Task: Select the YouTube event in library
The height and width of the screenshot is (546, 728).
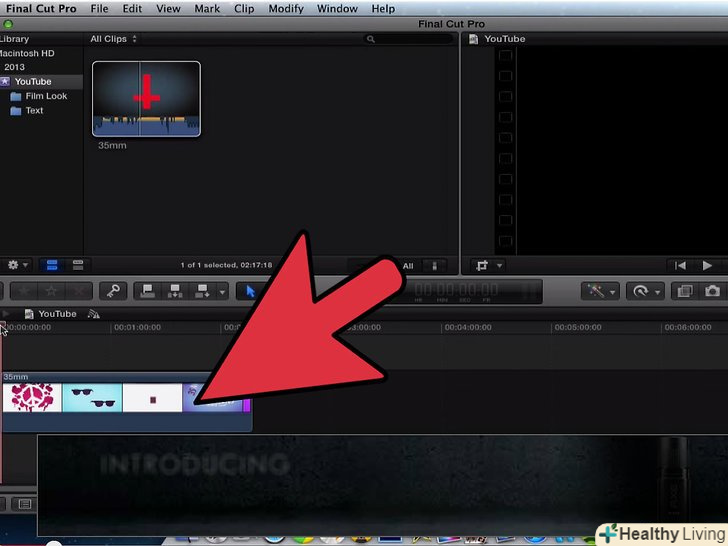Action: coord(41,82)
